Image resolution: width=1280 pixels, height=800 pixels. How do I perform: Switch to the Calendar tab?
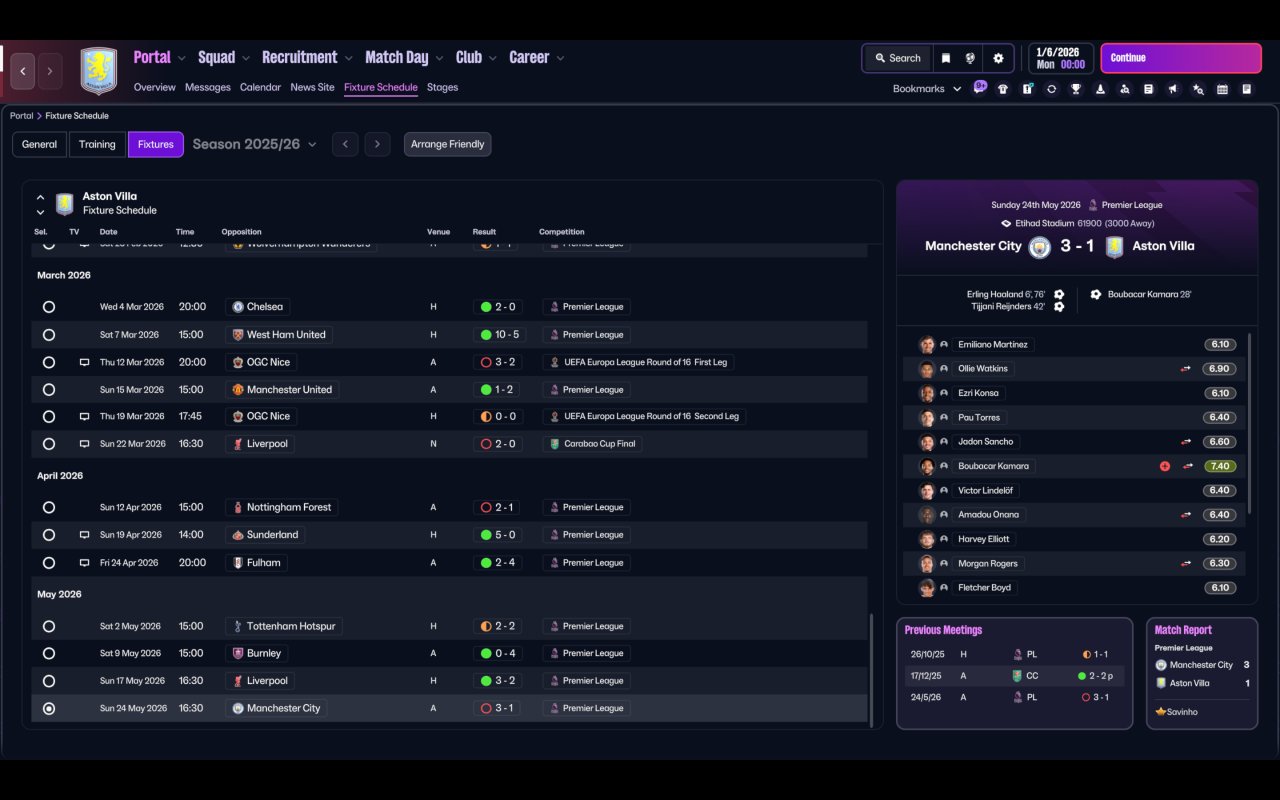click(260, 87)
